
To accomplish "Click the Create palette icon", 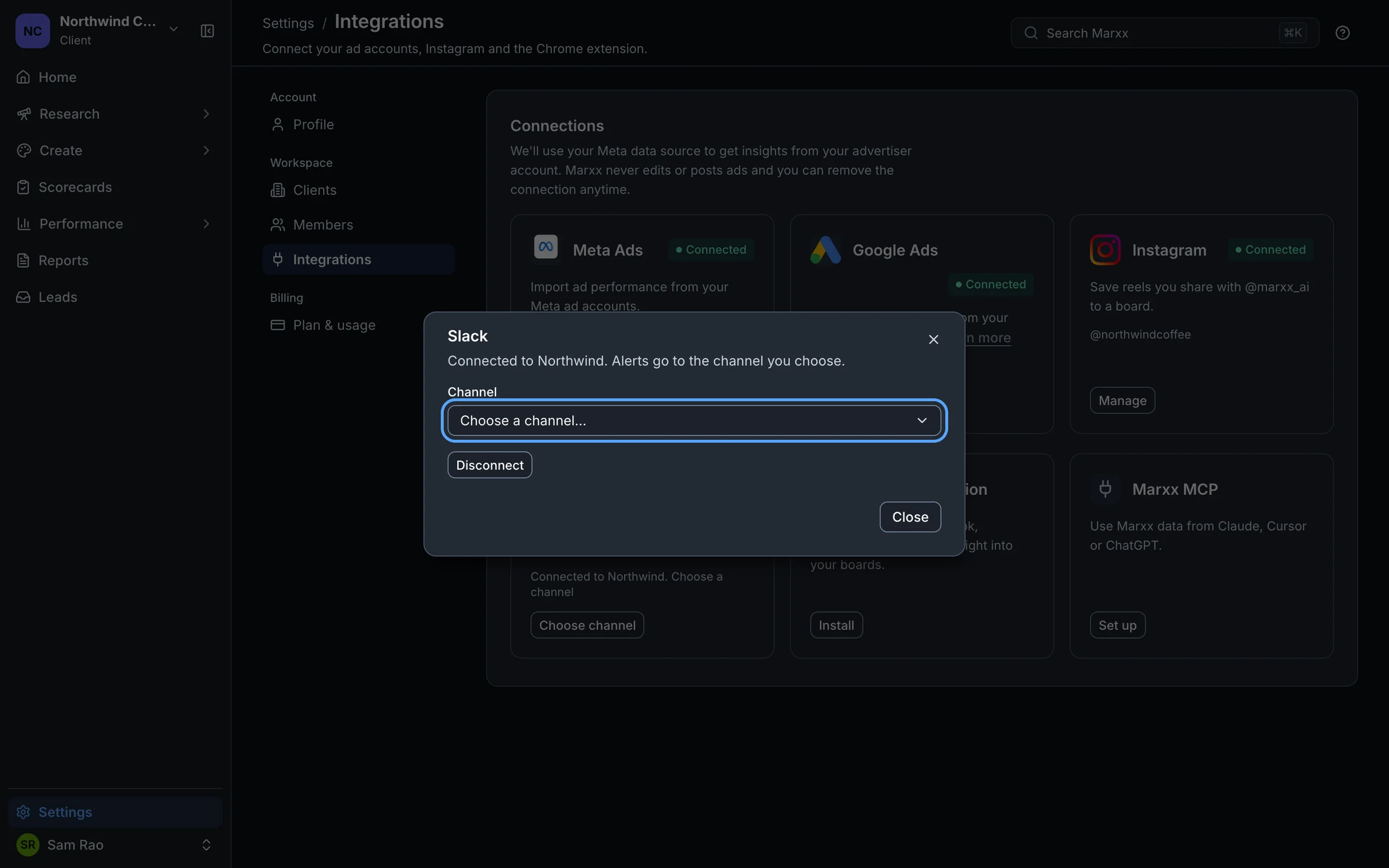I will (x=24, y=150).
